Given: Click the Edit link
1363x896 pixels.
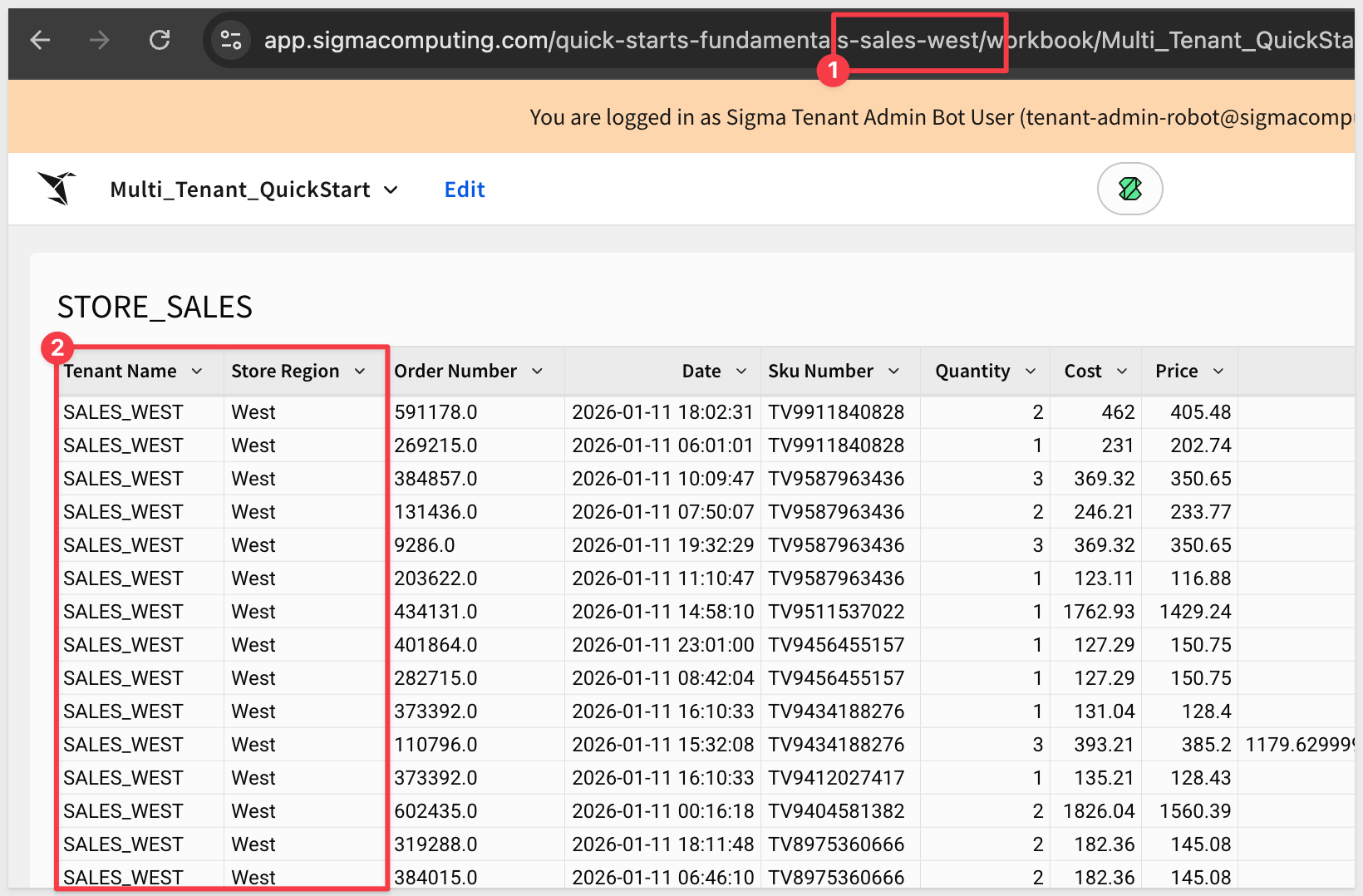Looking at the screenshot, I should 464,190.
